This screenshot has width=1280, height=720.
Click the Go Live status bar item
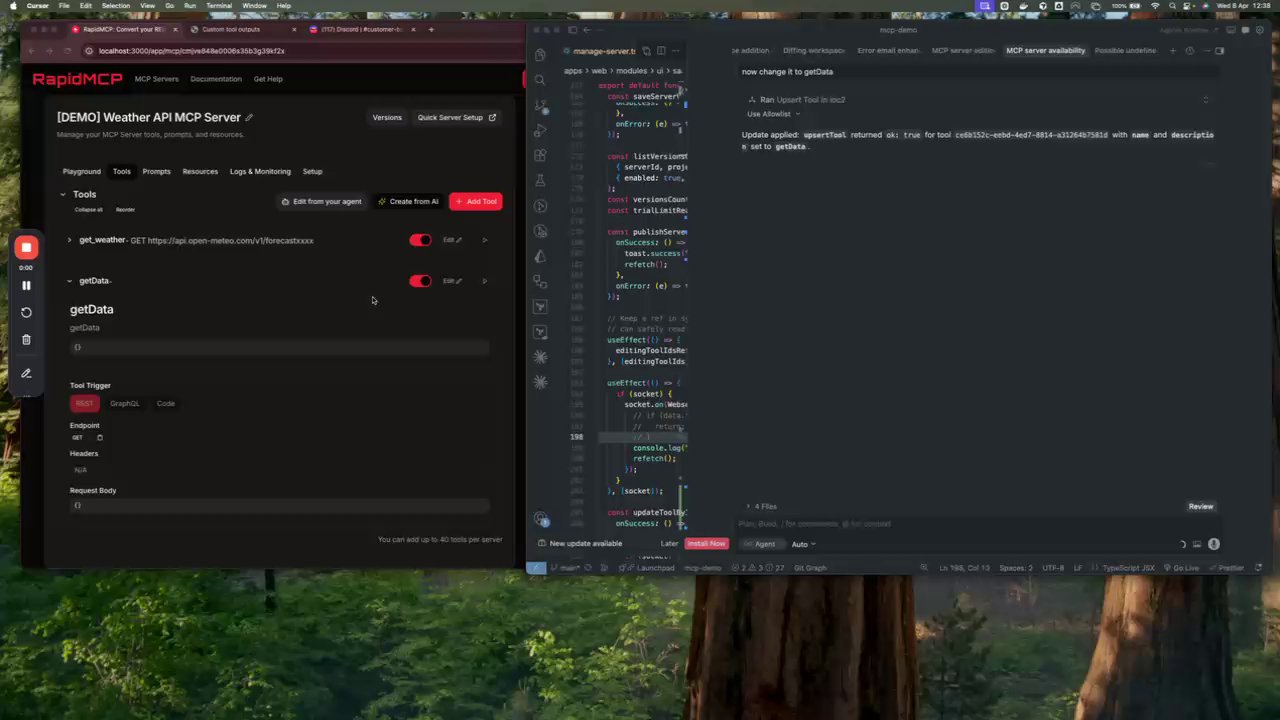coord(1181,568)
